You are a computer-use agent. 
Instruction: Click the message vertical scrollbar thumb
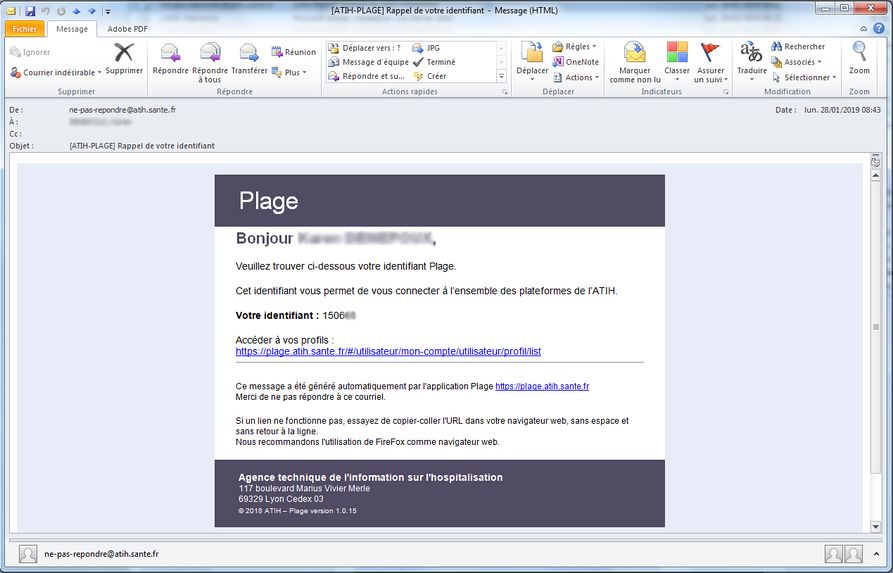[876, 327]
